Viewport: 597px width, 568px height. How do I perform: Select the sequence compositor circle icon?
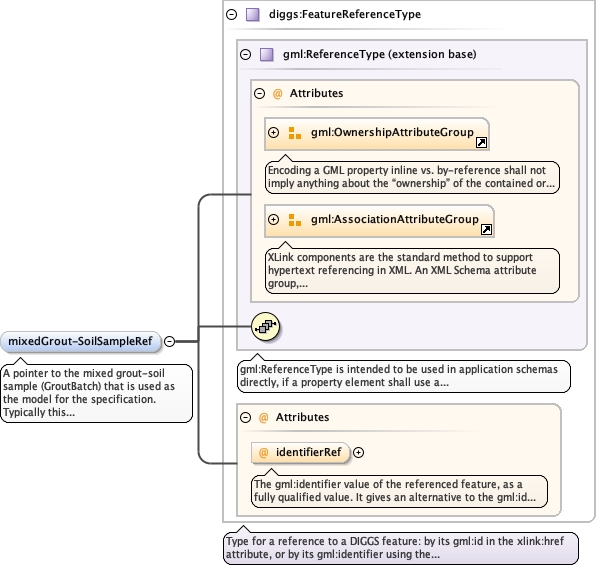[266, 327]
